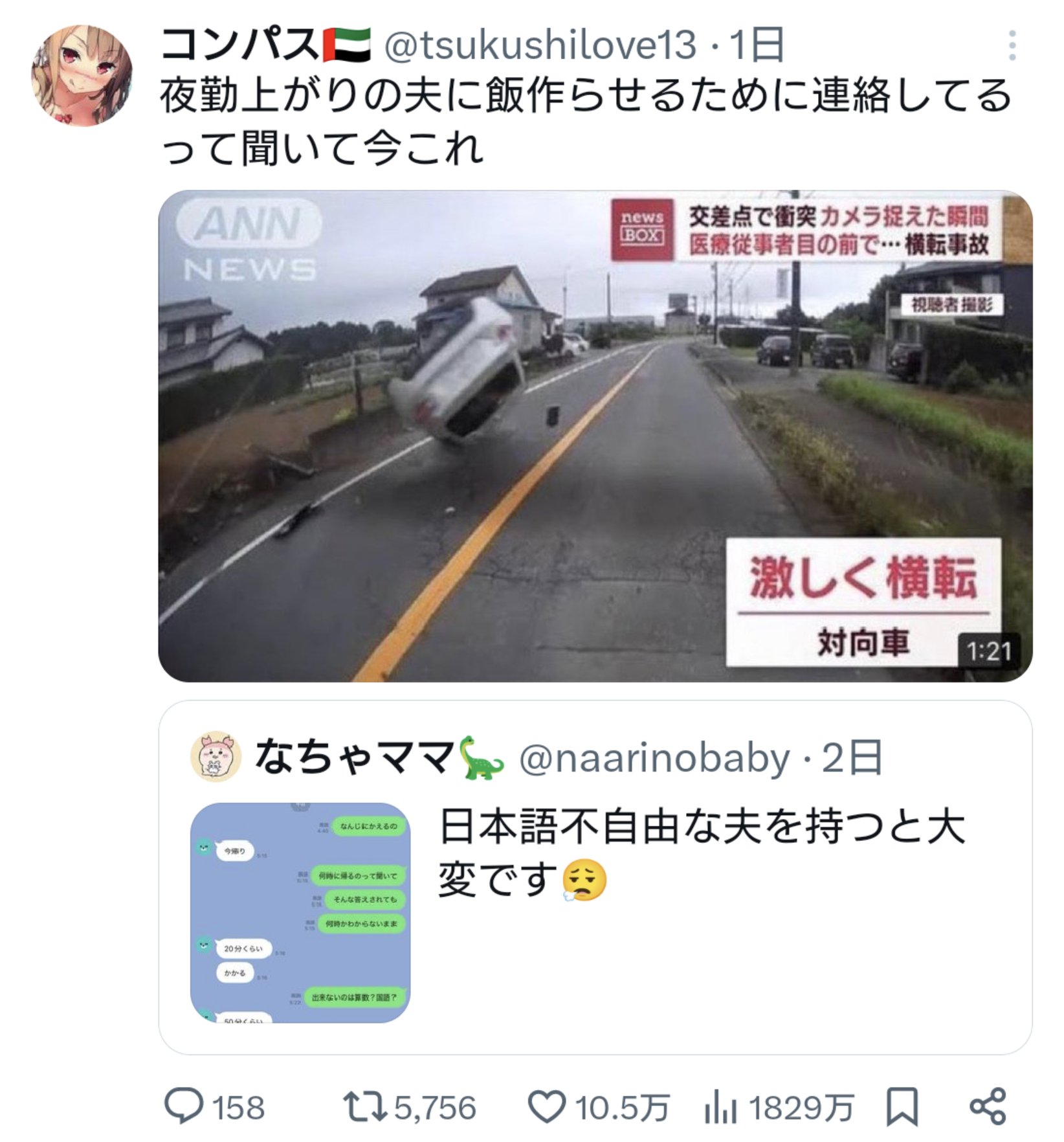Click the share icon
This screenshot has height=1142, width=1064.
tap(988, 1106)
